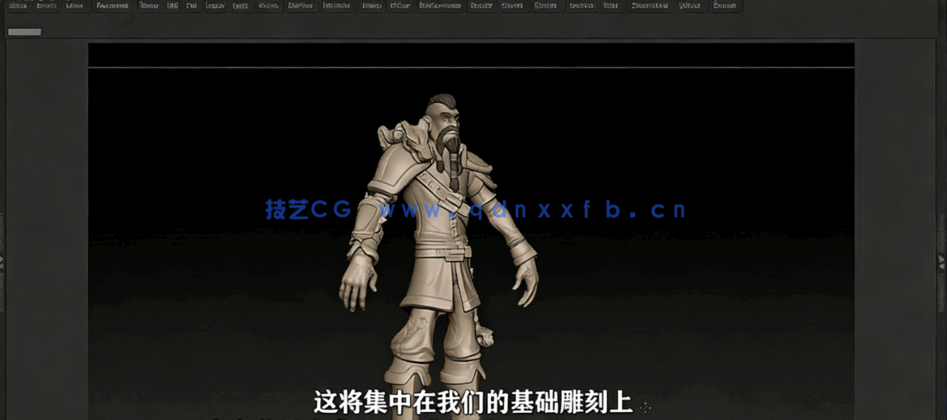Click the light gray button under the menu bar

click(25, 32)
